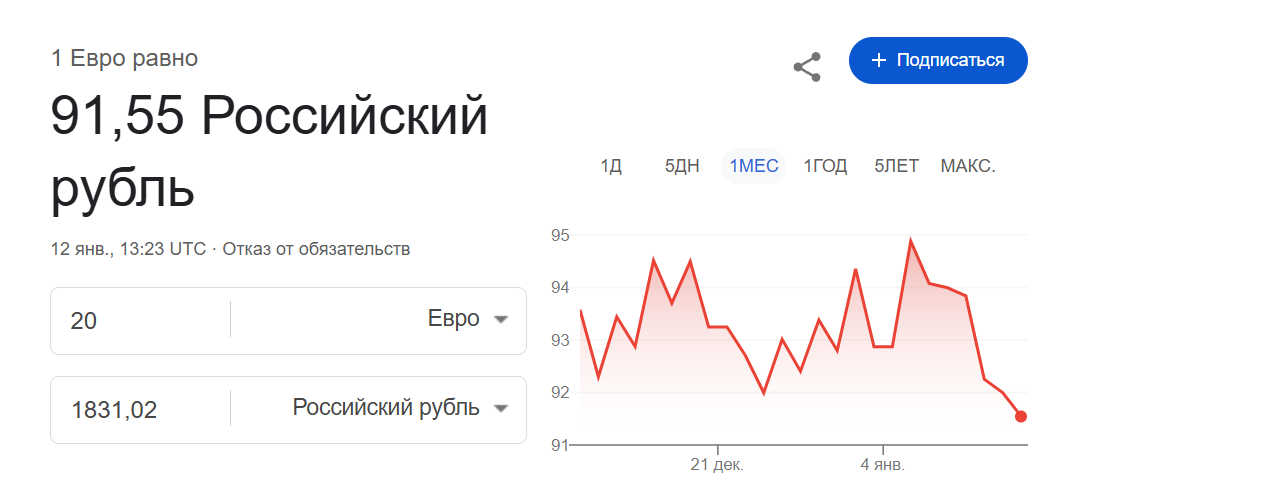Screen dimensions: 1276x494
Task: Expand the Российский рубль currency dropdown
Action: click(401, 408)
